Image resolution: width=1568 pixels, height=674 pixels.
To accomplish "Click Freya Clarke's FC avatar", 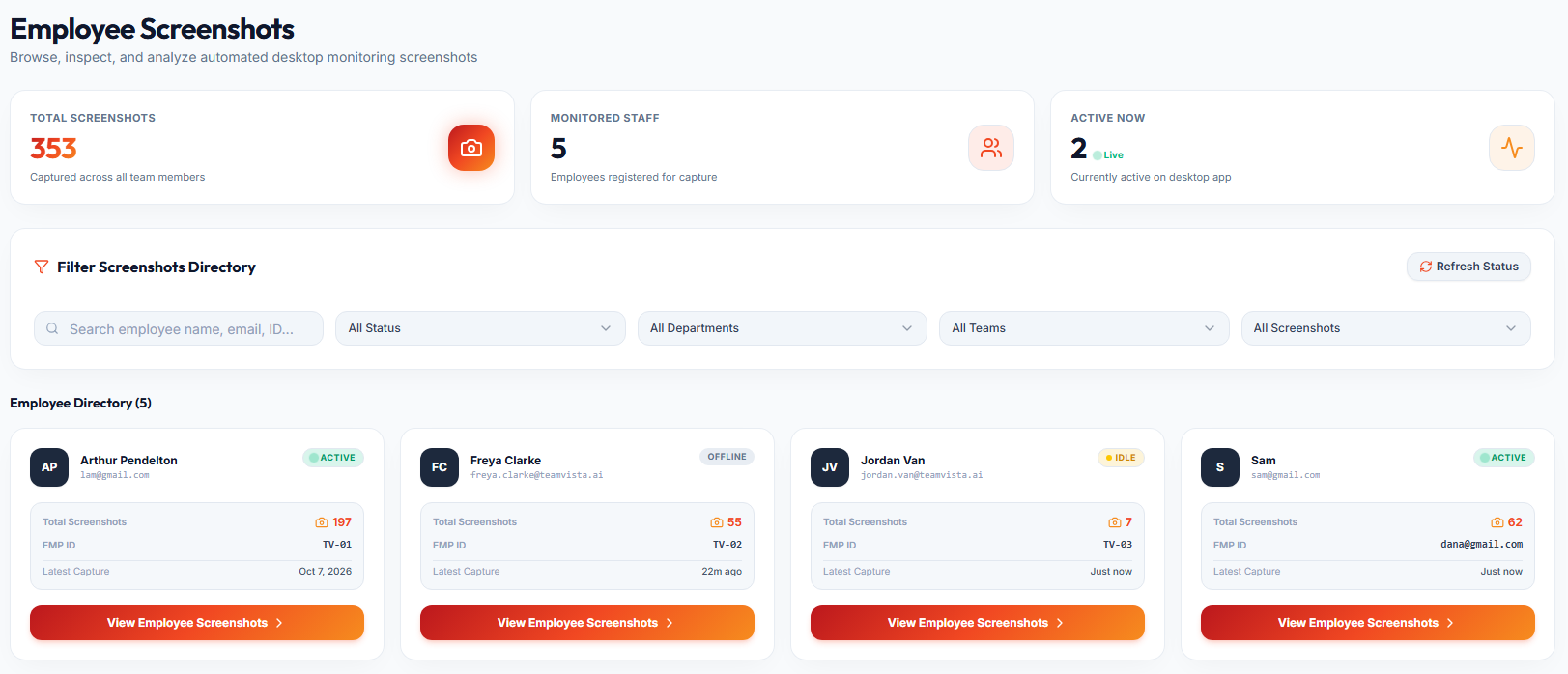I will tap(440, 467).
